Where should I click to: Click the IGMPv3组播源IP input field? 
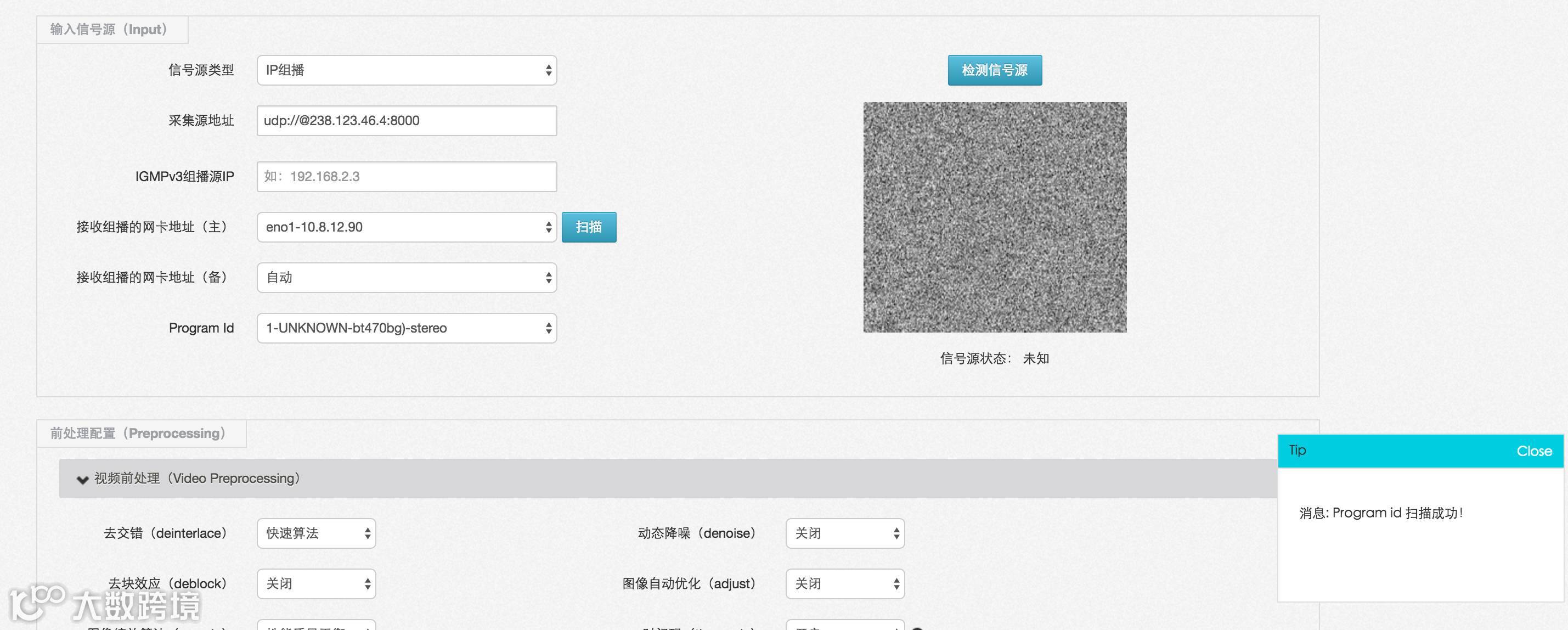pyautogui.click(x=407, y=177)
